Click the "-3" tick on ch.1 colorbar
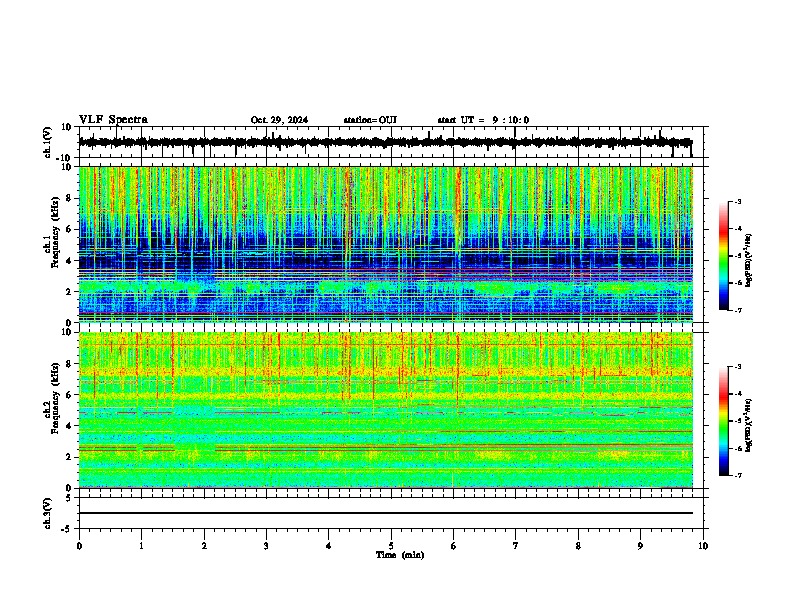 pyautogui.click(x=737, y=202)
